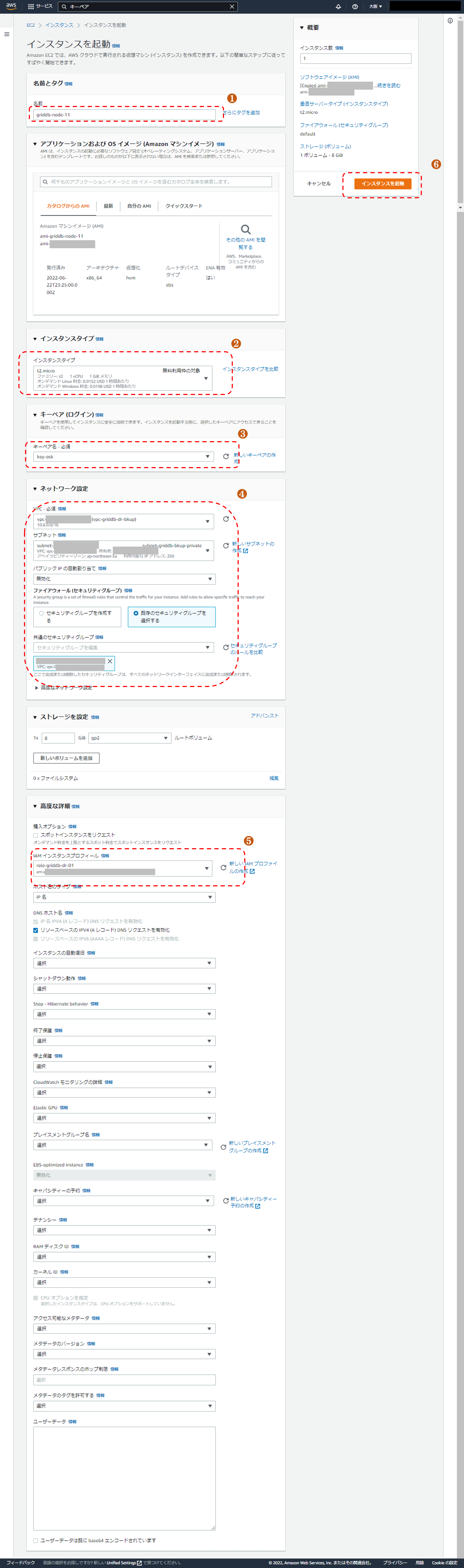The height and width of the screenshot is (1568, 464).
Task: Switch to the クイックスタート tab
Action: (x=184, y=206)
